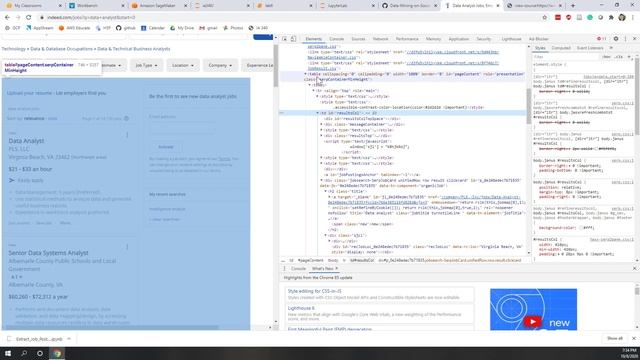Go back with the browser back arrow
Viewport: 640px width, 360px height.
coord(7,18)
